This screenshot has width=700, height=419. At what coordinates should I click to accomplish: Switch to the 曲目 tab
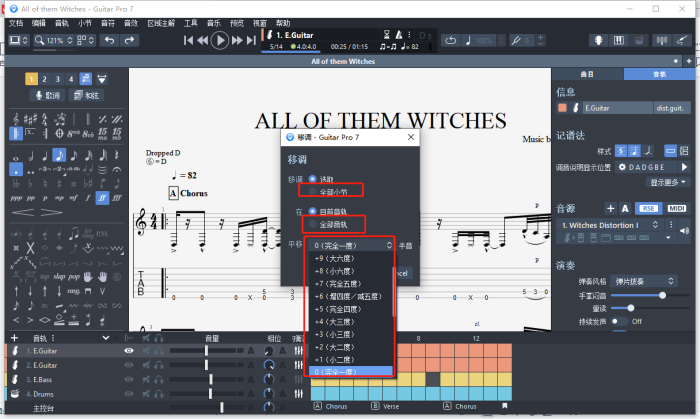586,75
